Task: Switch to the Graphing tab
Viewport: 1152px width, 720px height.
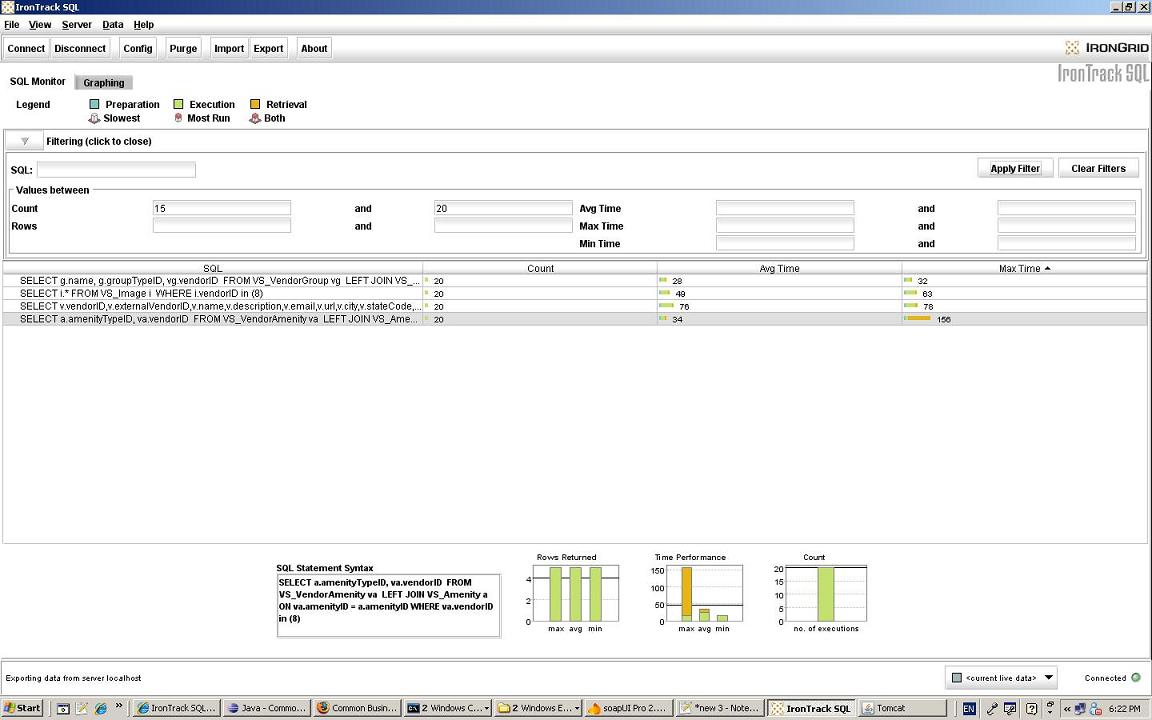Action: (104, 82)
